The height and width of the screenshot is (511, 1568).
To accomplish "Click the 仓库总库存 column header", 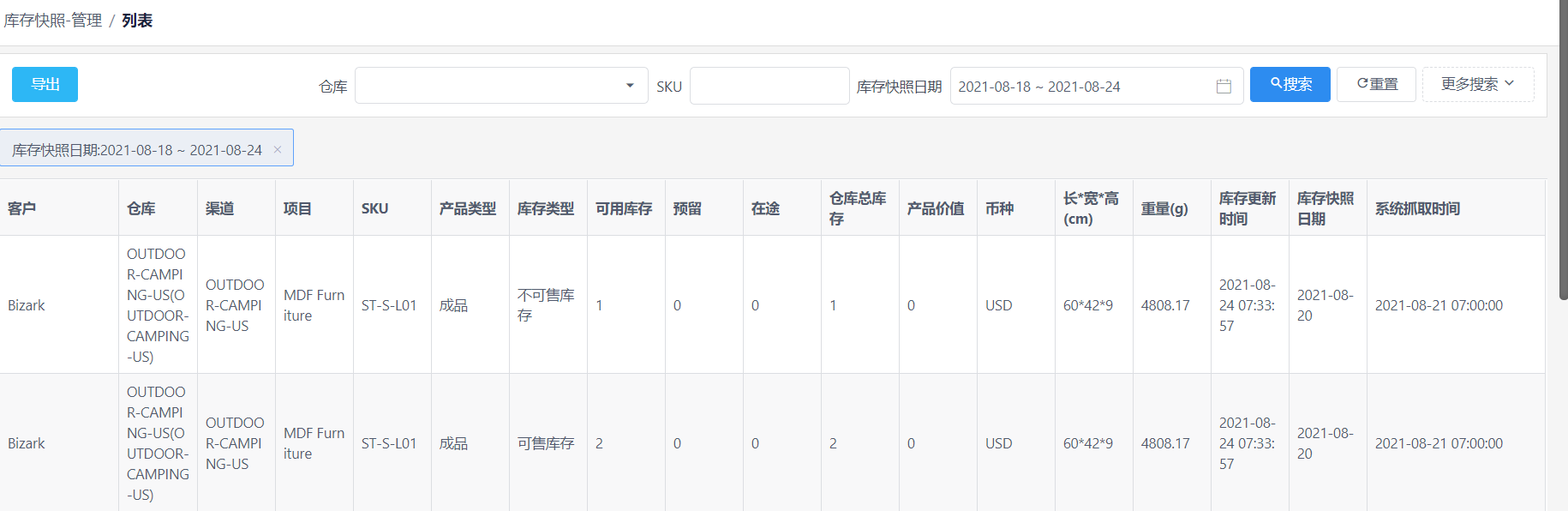I will (859, 208).
